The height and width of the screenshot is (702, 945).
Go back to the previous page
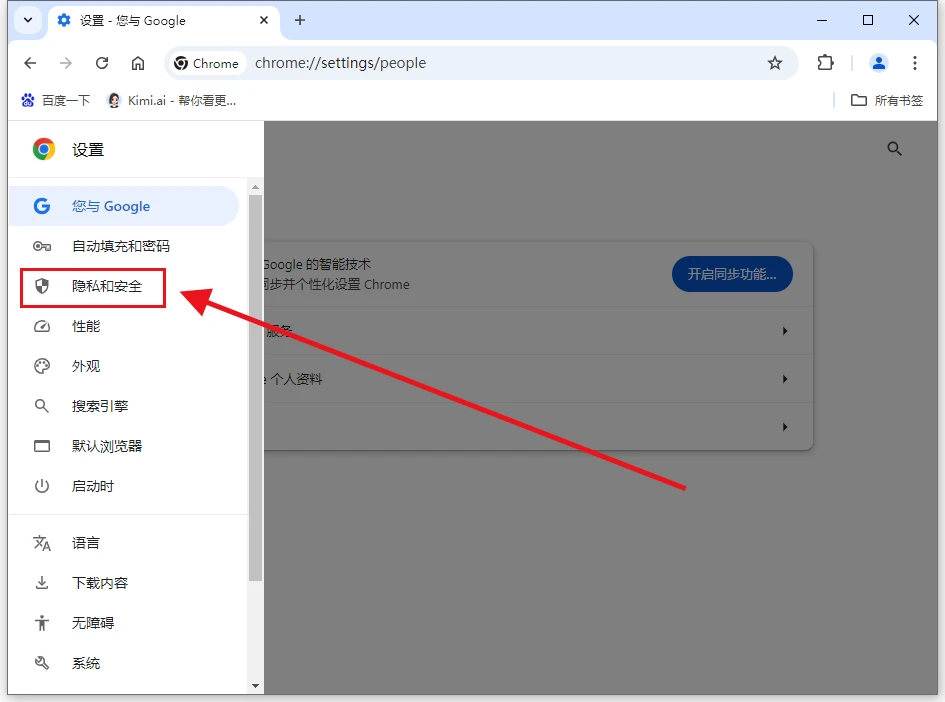pyautogui.click(x=30, y=63)
